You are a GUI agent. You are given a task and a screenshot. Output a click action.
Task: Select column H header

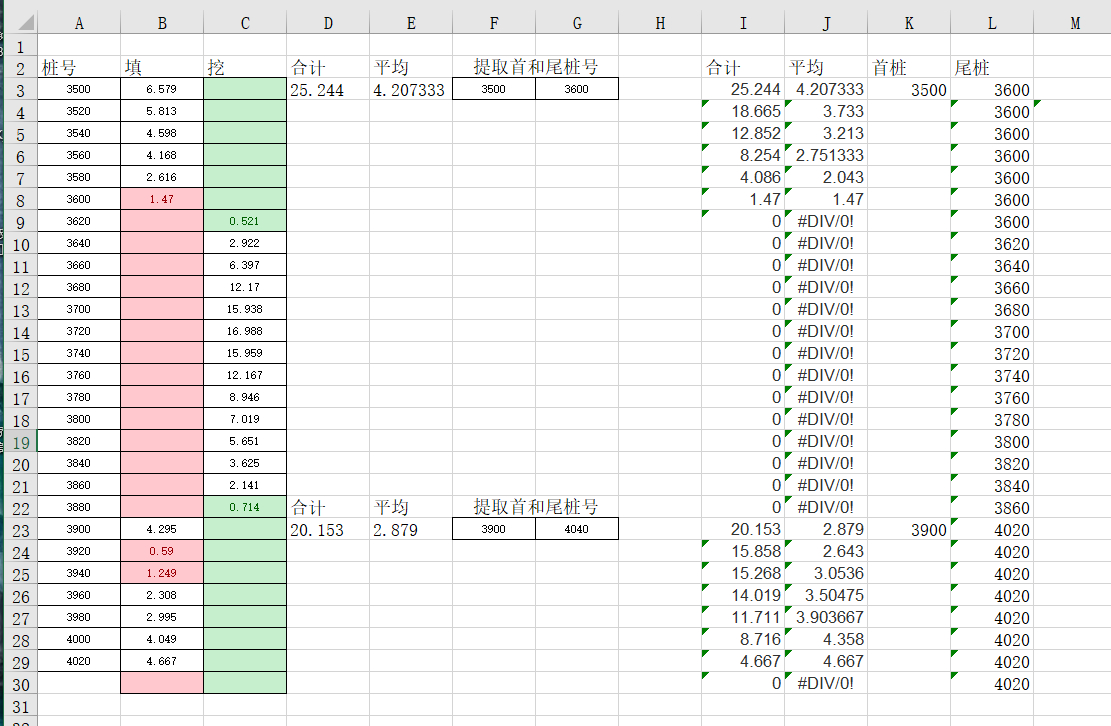(660, 23)
